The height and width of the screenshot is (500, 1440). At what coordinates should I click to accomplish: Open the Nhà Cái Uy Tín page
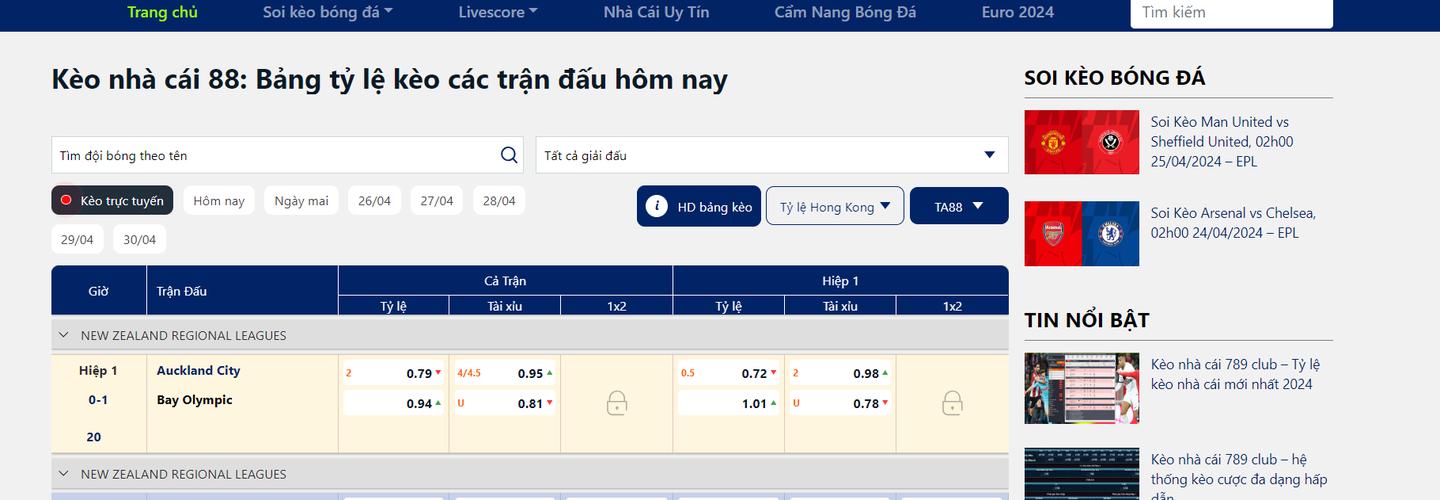pyautogui.click(x=656, y=12)
